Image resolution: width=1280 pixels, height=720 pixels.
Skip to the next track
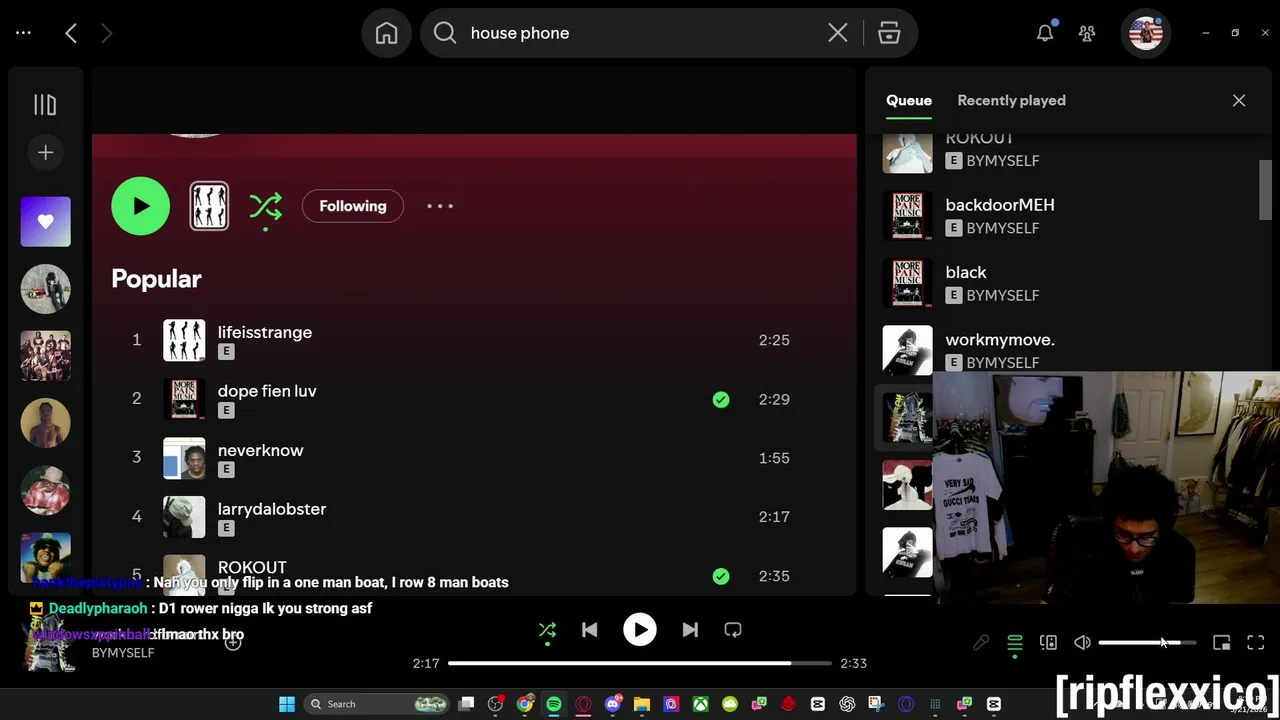pyautogui.click(x=690, y=630)
